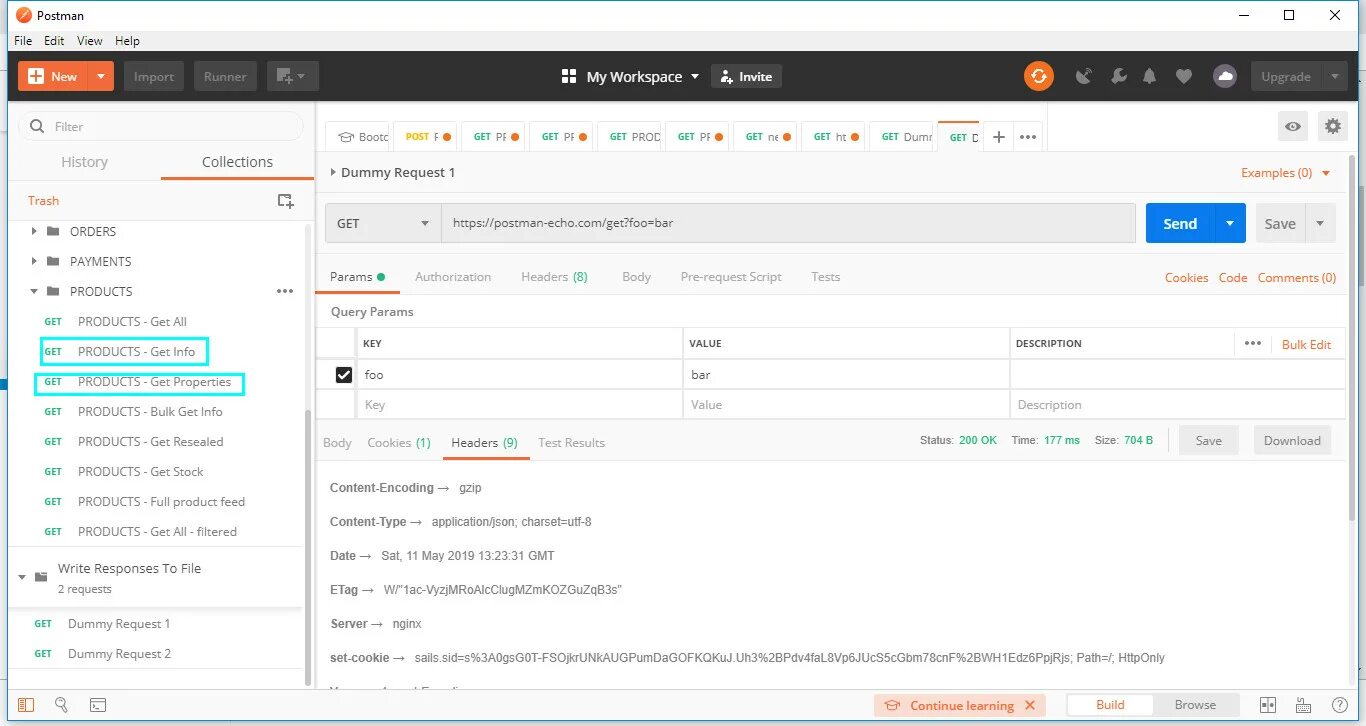Open the Help menu

click(127, 41)
